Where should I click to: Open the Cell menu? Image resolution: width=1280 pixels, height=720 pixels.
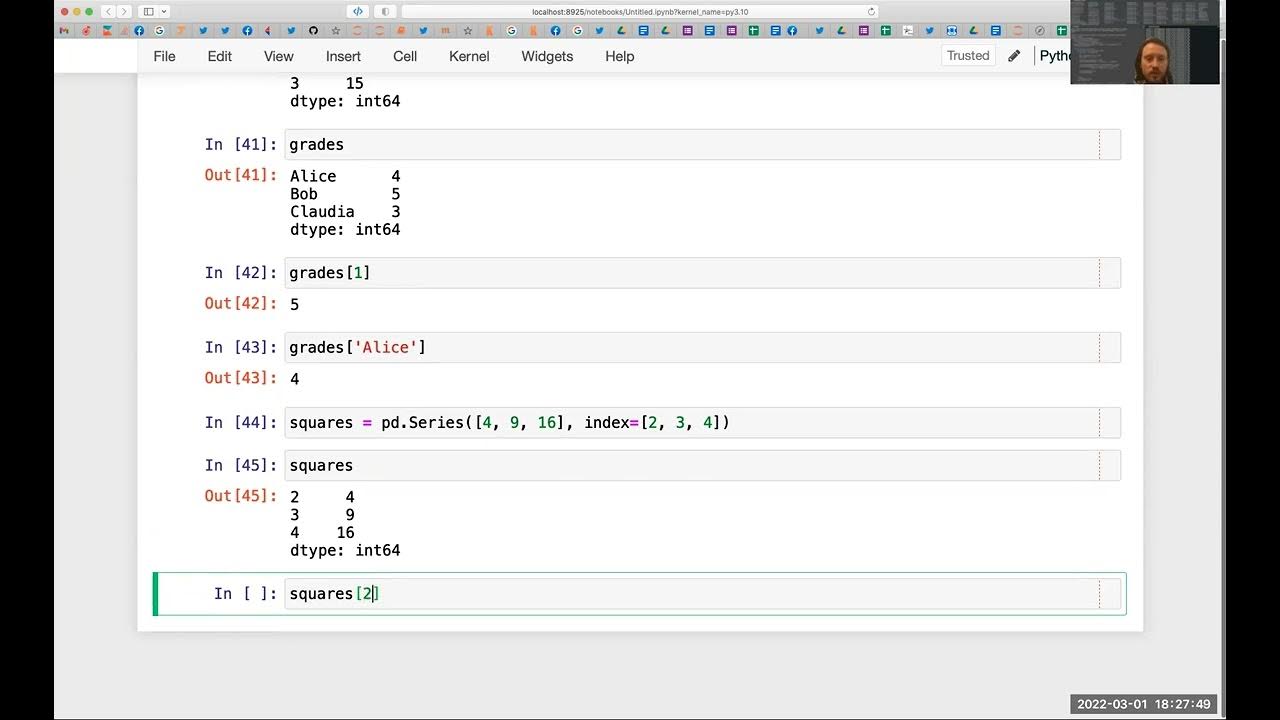[405, 56]
